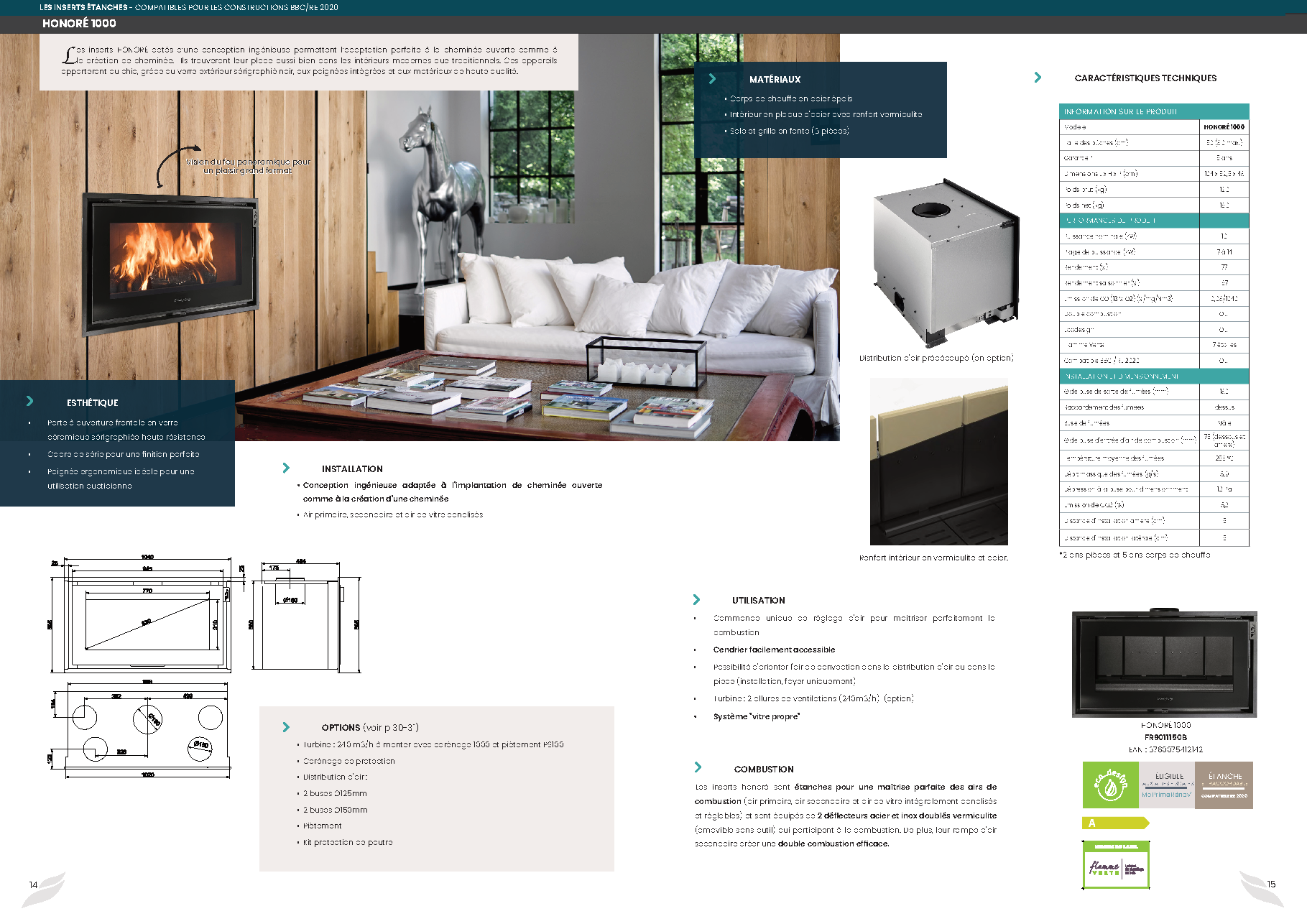Image resolution: width=1307 pixels, height=924 pixels.
Task: Click the burning fireplace insert in the photo
Action: [x=170, y=264]
